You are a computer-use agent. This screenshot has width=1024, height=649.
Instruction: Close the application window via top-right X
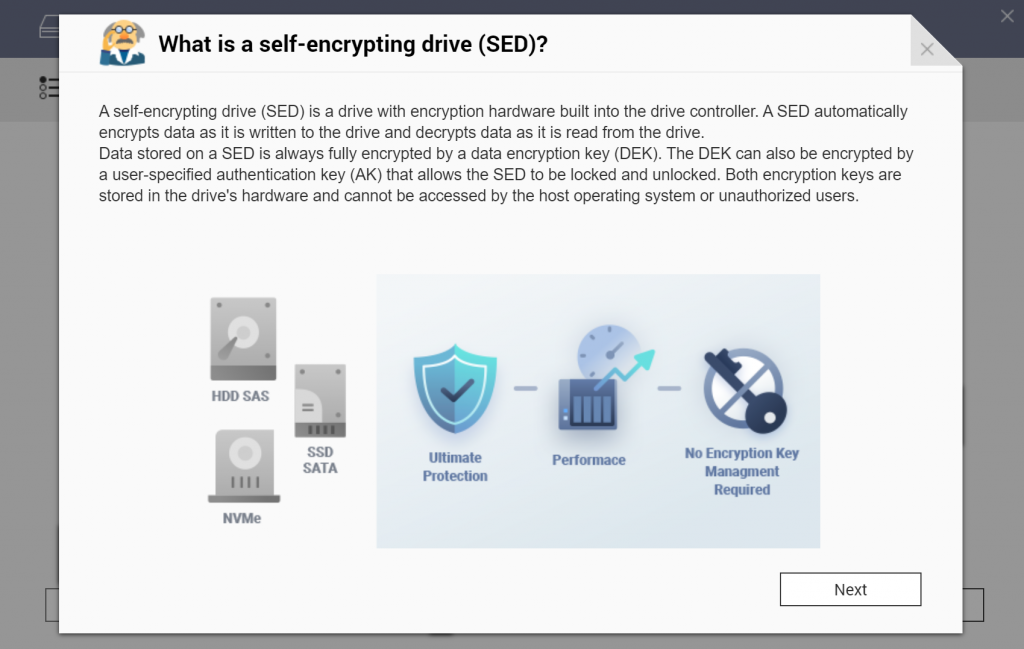[x=1006, y=15]
